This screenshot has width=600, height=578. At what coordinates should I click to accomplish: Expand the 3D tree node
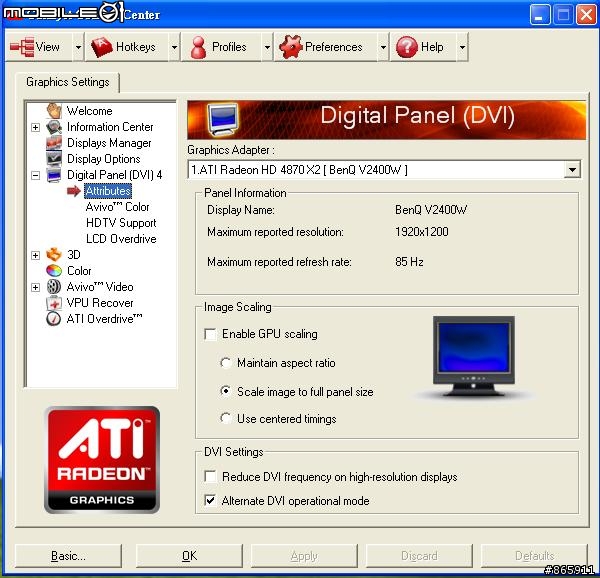36,255
